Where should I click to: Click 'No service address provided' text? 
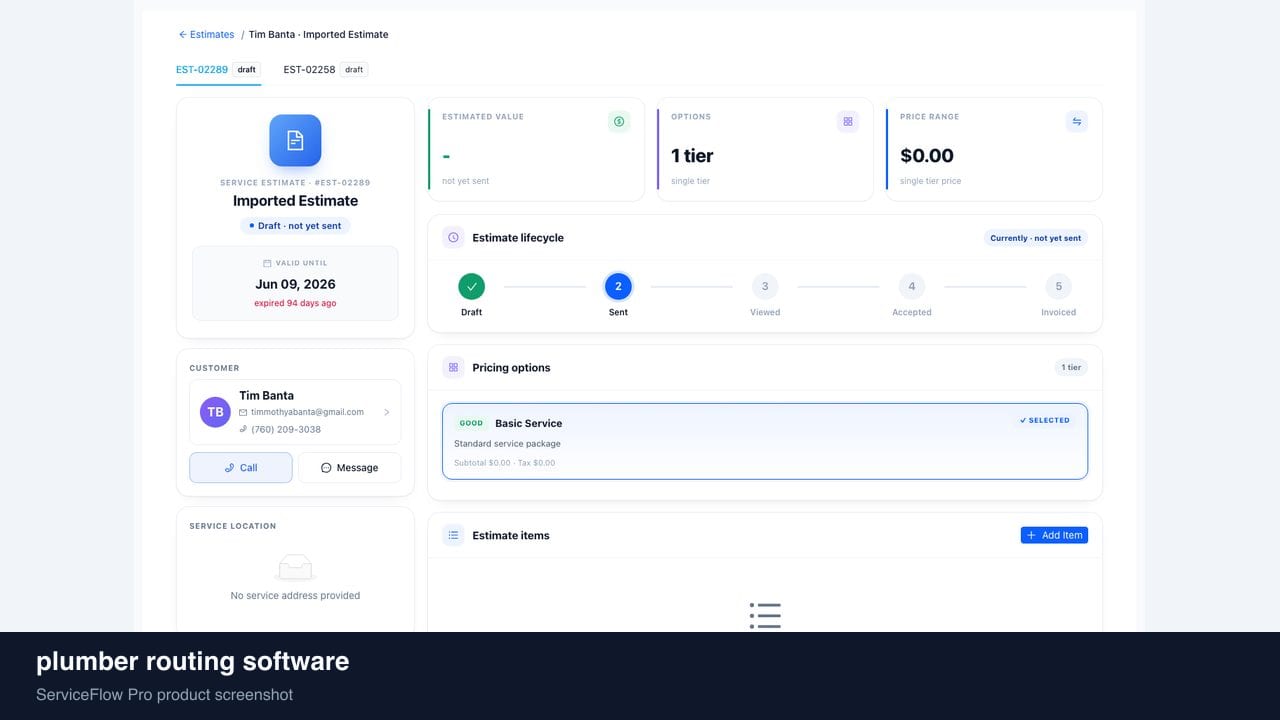click(x=295, y=596)
